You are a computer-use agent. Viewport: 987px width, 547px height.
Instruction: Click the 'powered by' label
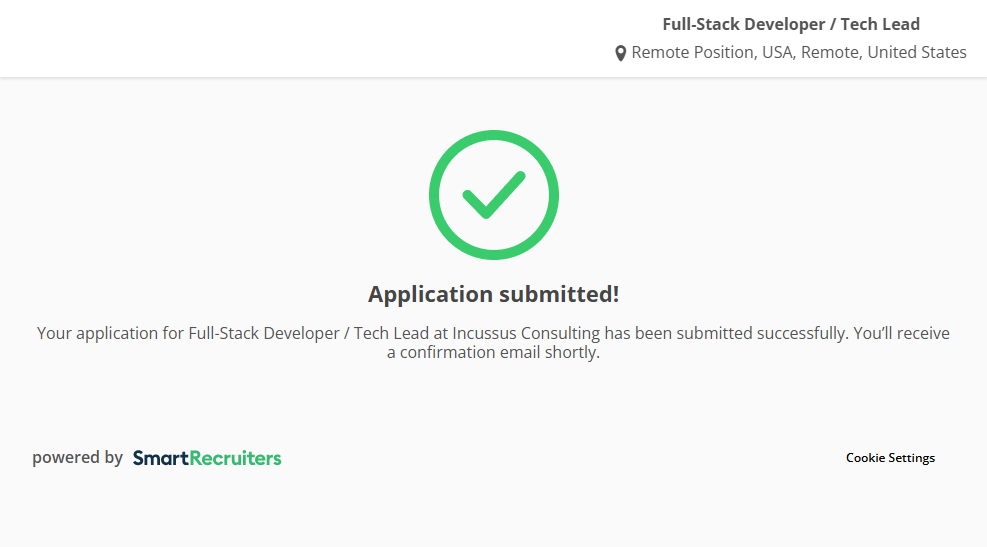[77, 458]
